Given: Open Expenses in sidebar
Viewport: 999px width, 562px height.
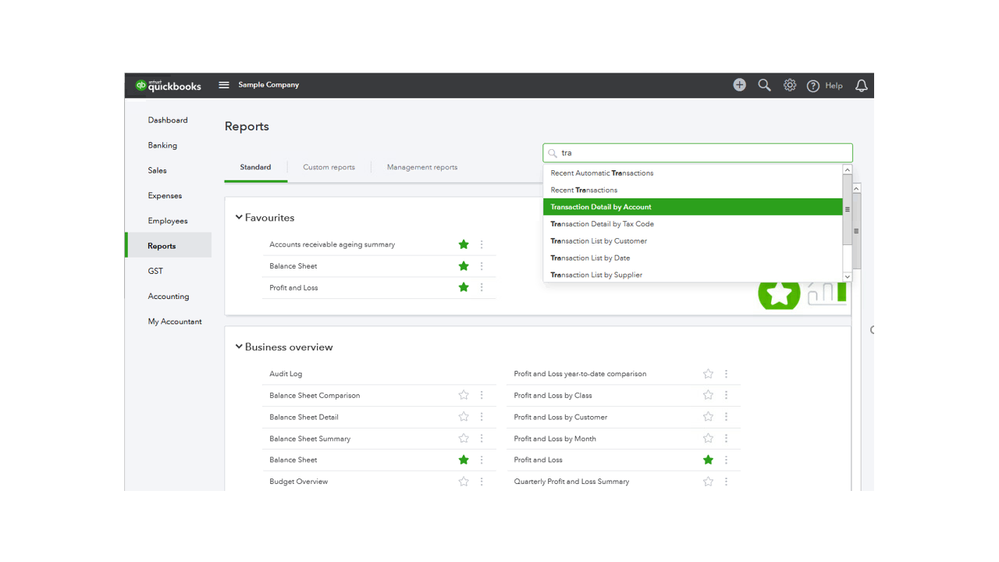Looking at the screenshot, I should [x=165, y=196].
